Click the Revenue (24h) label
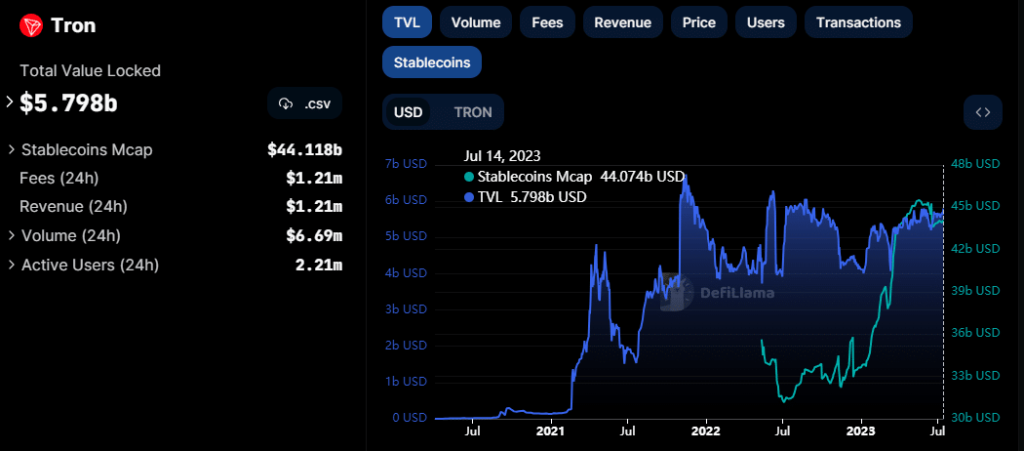The height and width of the screenshot is (451, 1024). (x=73, y=207)
